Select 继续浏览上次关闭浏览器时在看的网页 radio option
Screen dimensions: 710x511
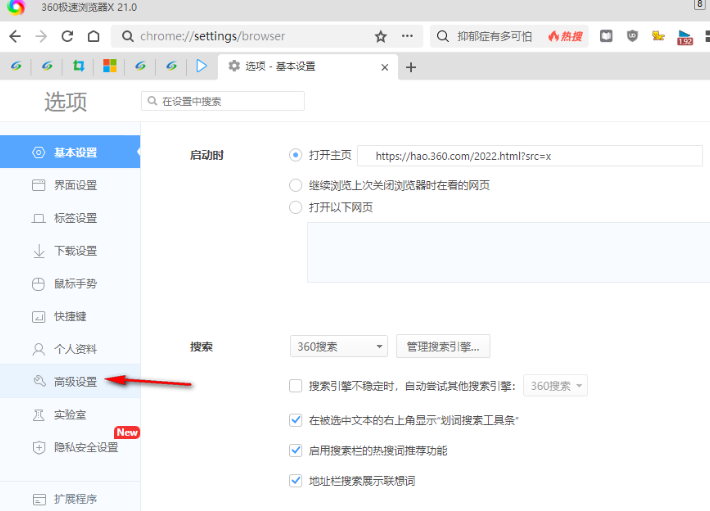295,185
